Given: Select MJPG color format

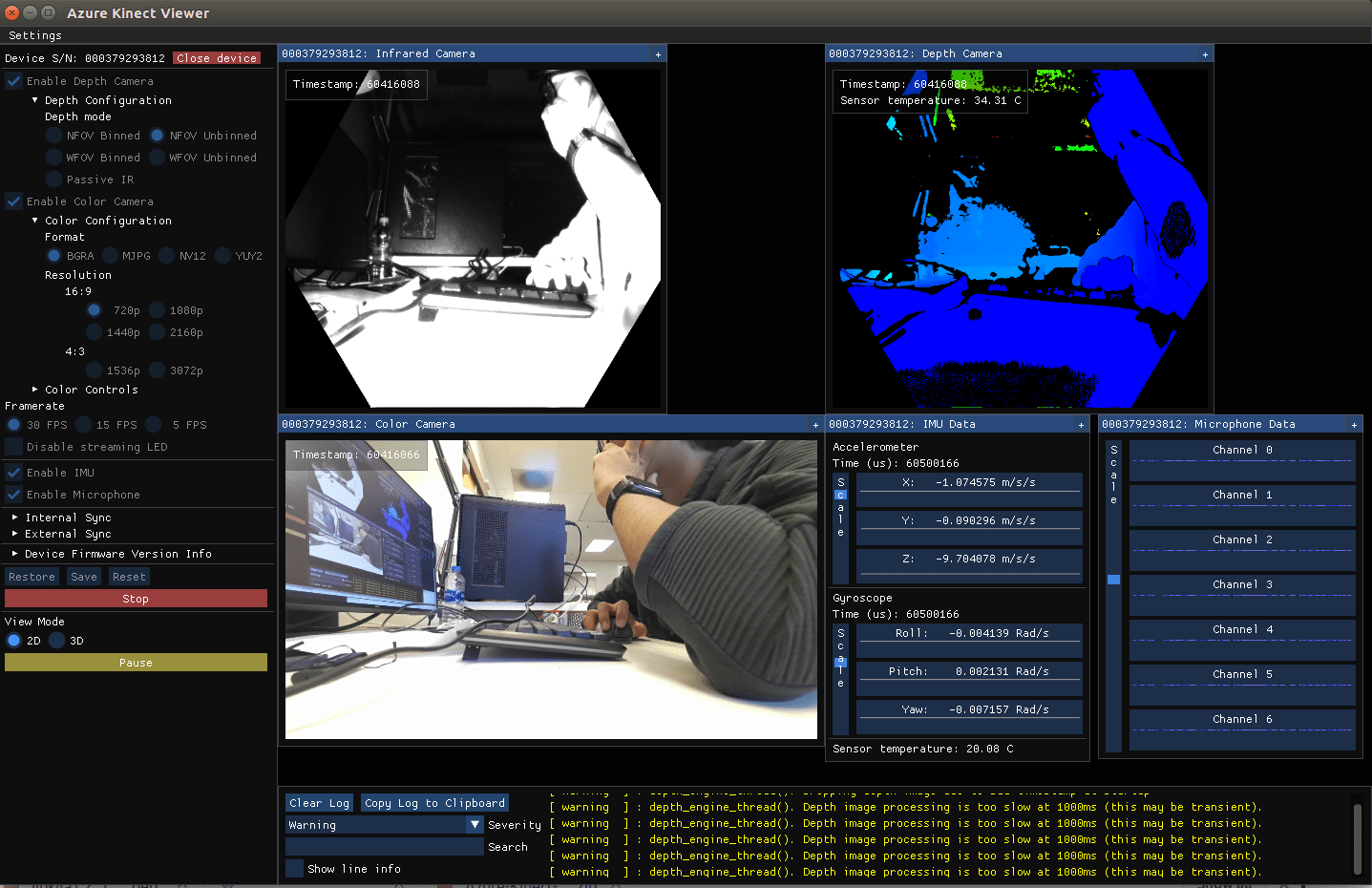Looking at the screenshot, I should pyautogui.click(x=110, y=256).
